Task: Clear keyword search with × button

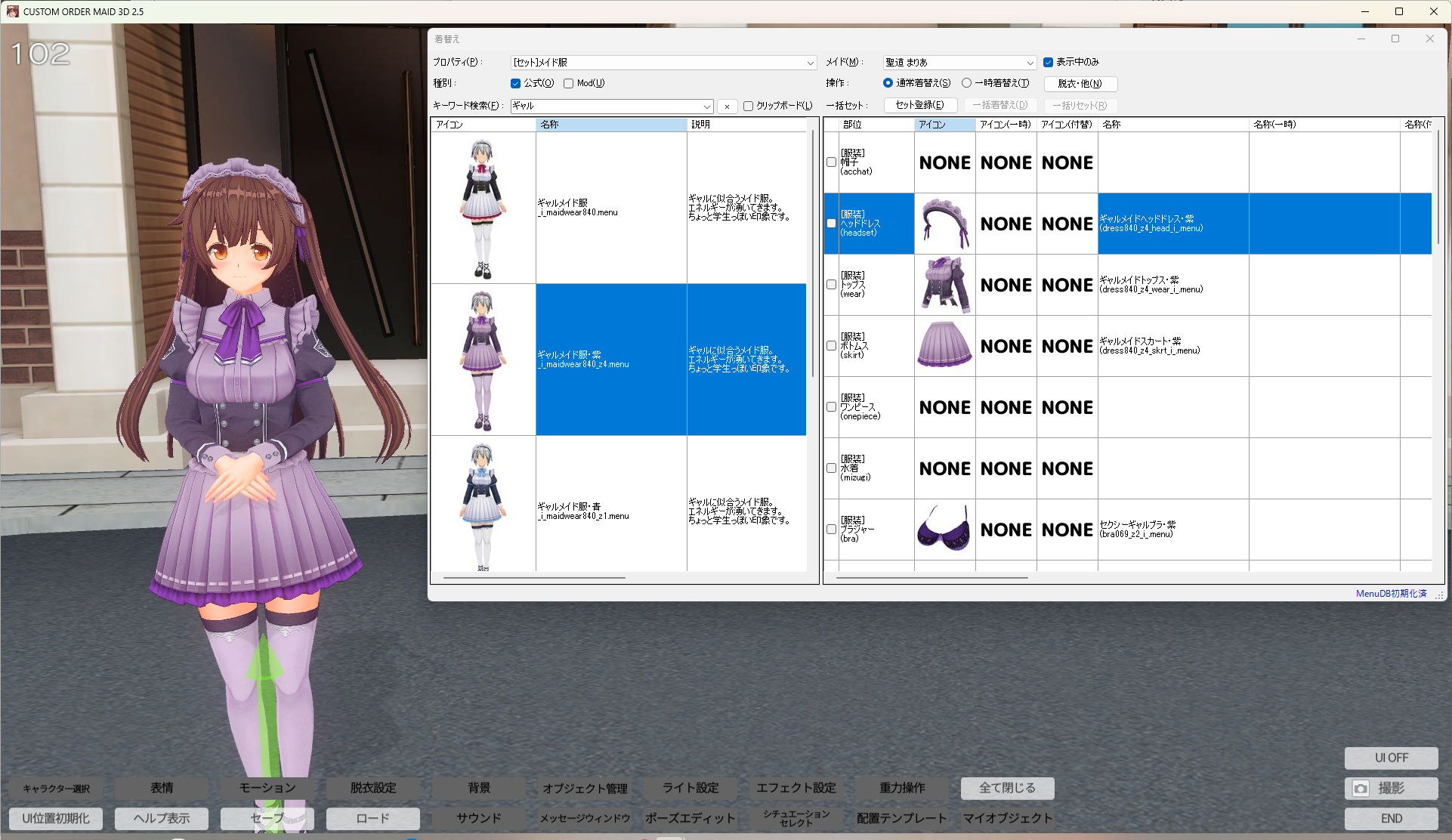Action: [x=727, y=107]
